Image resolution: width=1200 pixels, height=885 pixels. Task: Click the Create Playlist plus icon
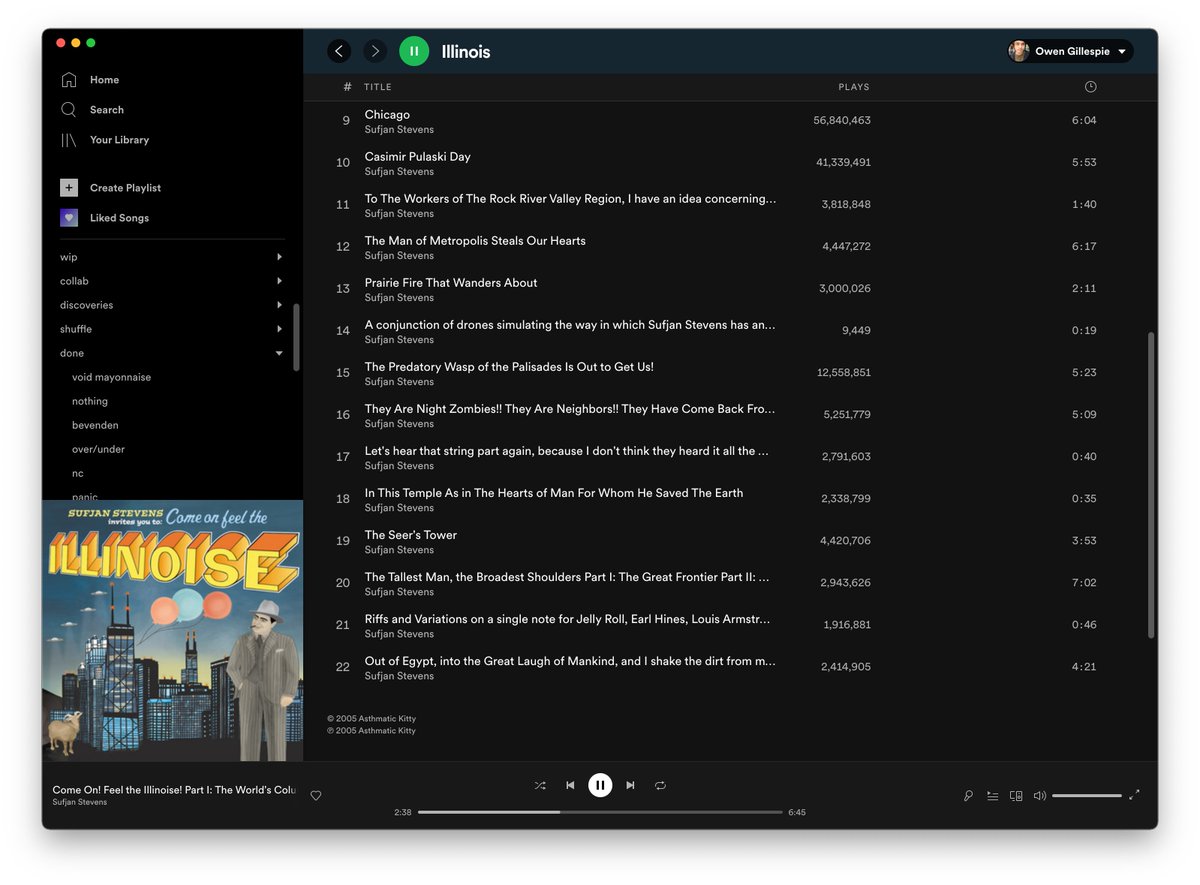[x=69, y=188]
